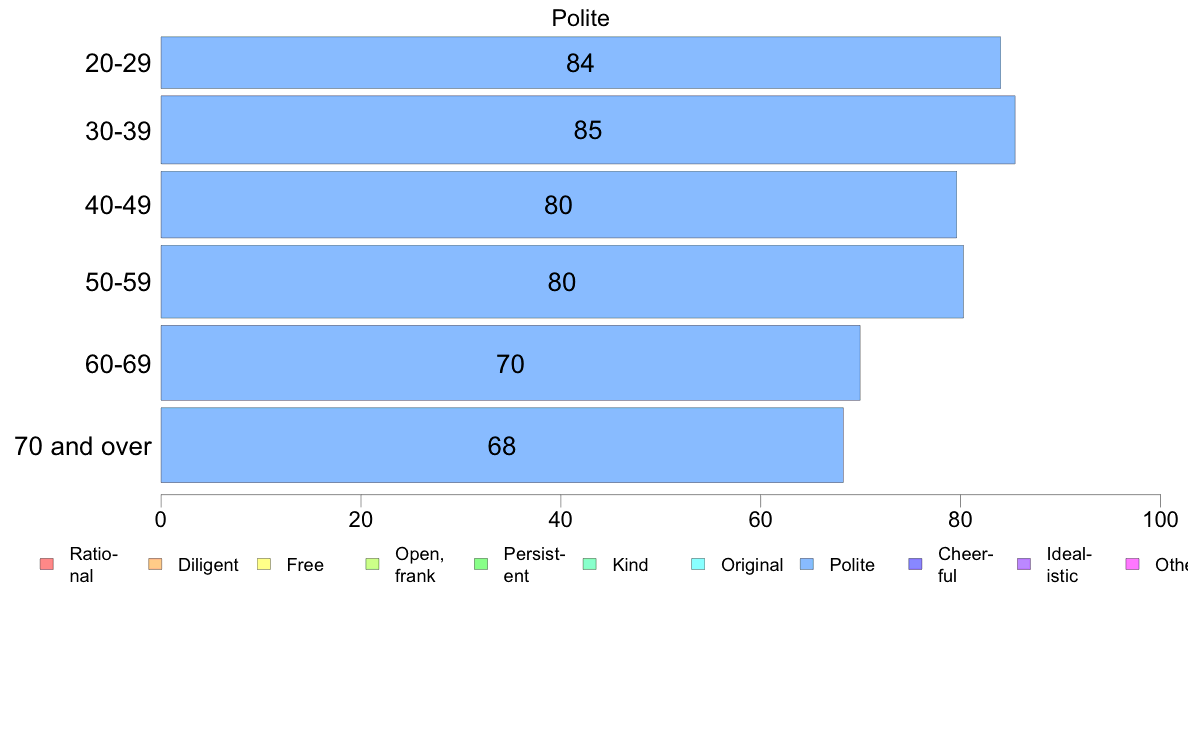The height and width of the screenshot is (736, 1188).
Task: Select the green Persistent legend swatch
Action: coord(481,564)
